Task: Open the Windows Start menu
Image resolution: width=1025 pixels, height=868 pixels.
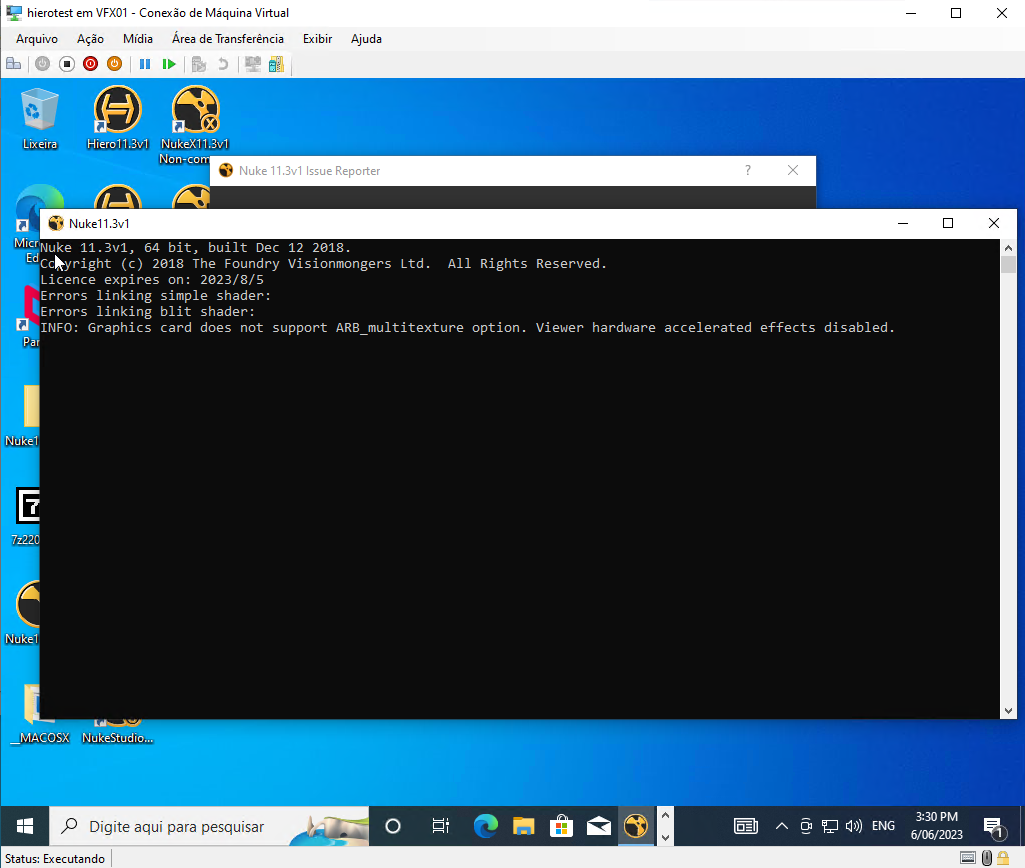Action: pos(25,826)
